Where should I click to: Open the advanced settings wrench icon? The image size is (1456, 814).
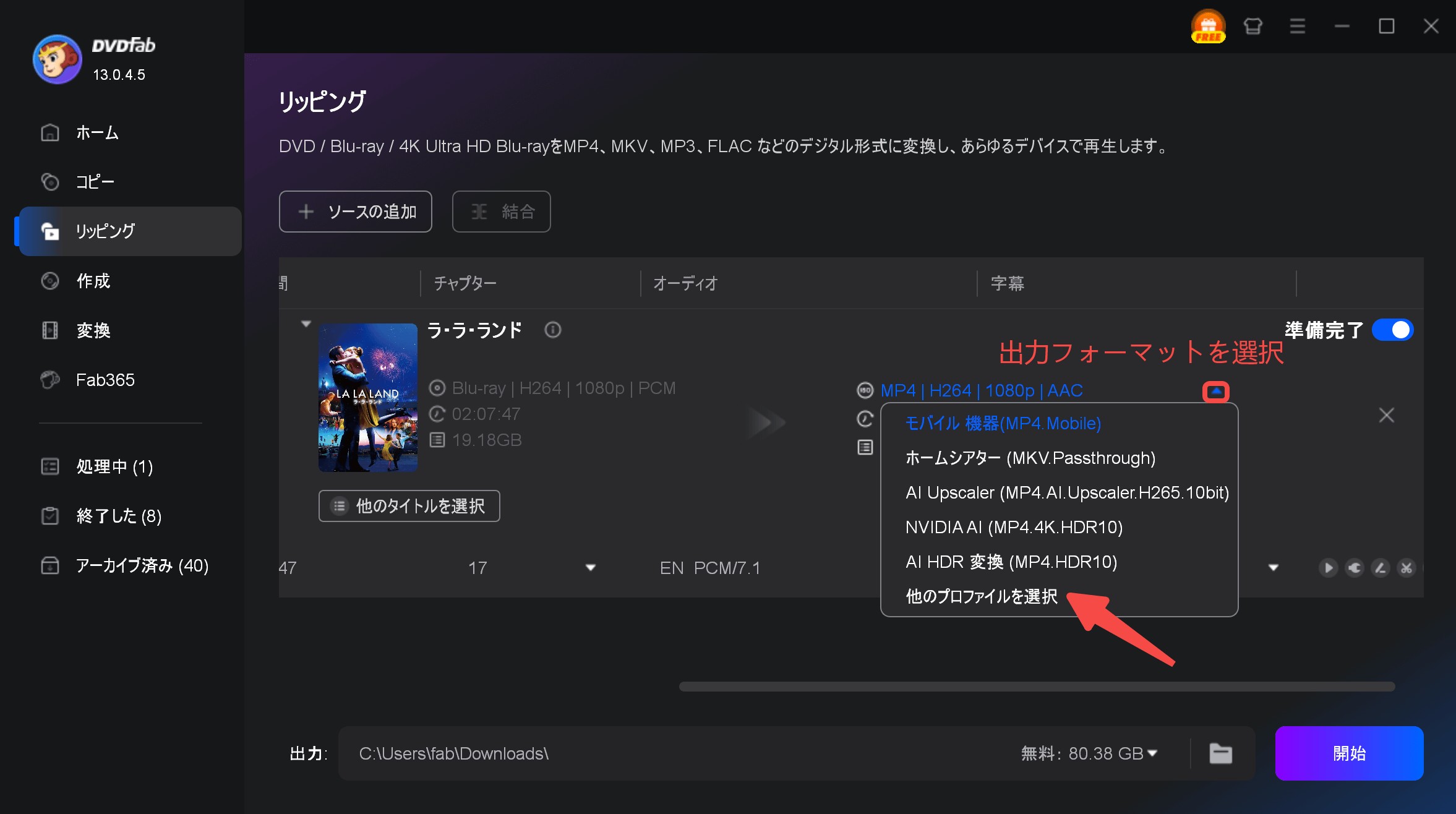[1355, 568]
